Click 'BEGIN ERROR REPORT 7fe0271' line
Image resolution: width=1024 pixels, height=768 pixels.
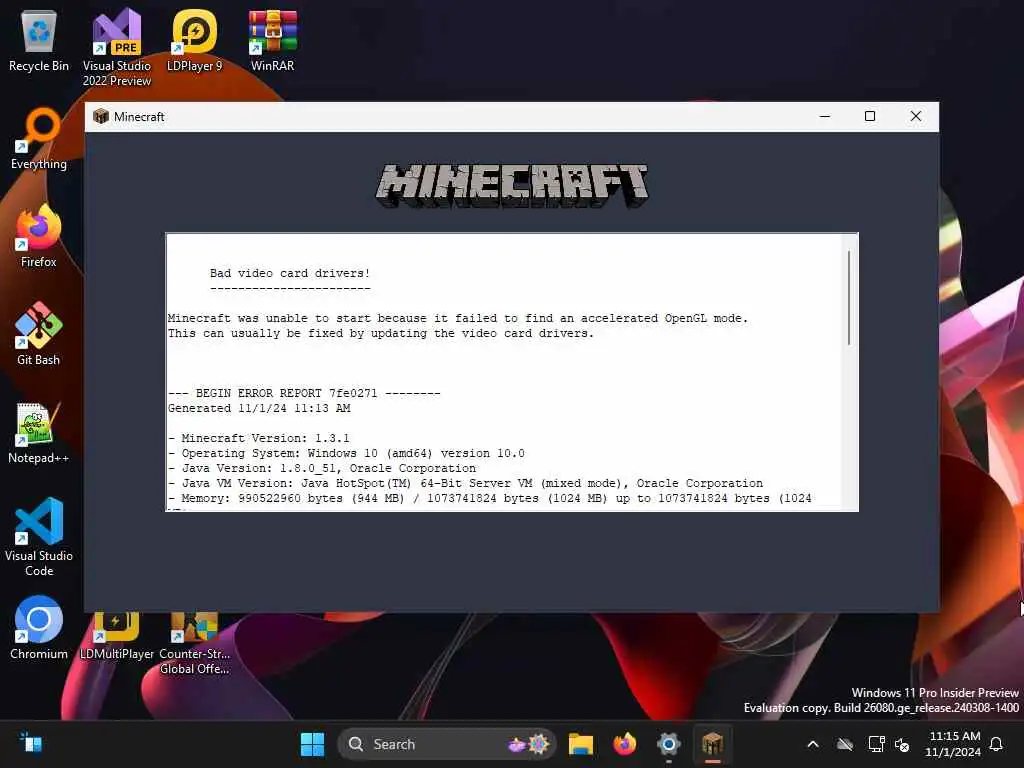304,393
